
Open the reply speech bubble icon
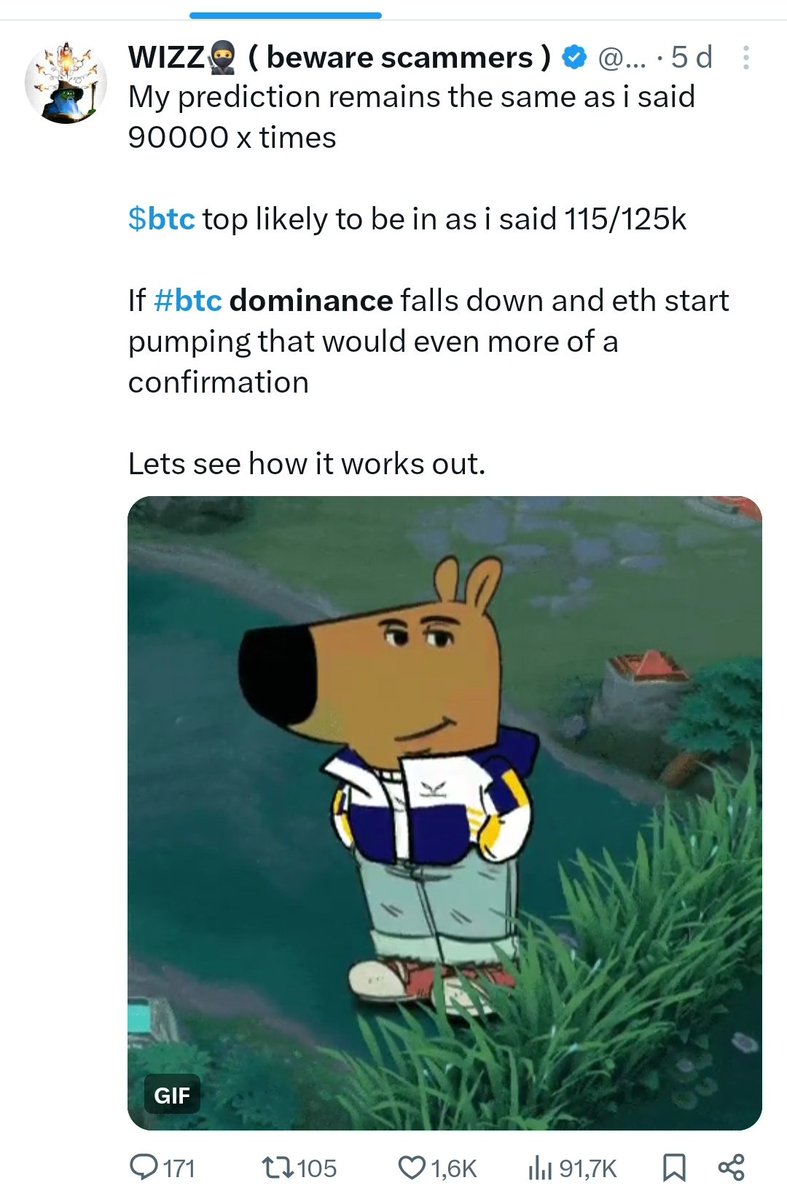click(x=143, y=1167)
